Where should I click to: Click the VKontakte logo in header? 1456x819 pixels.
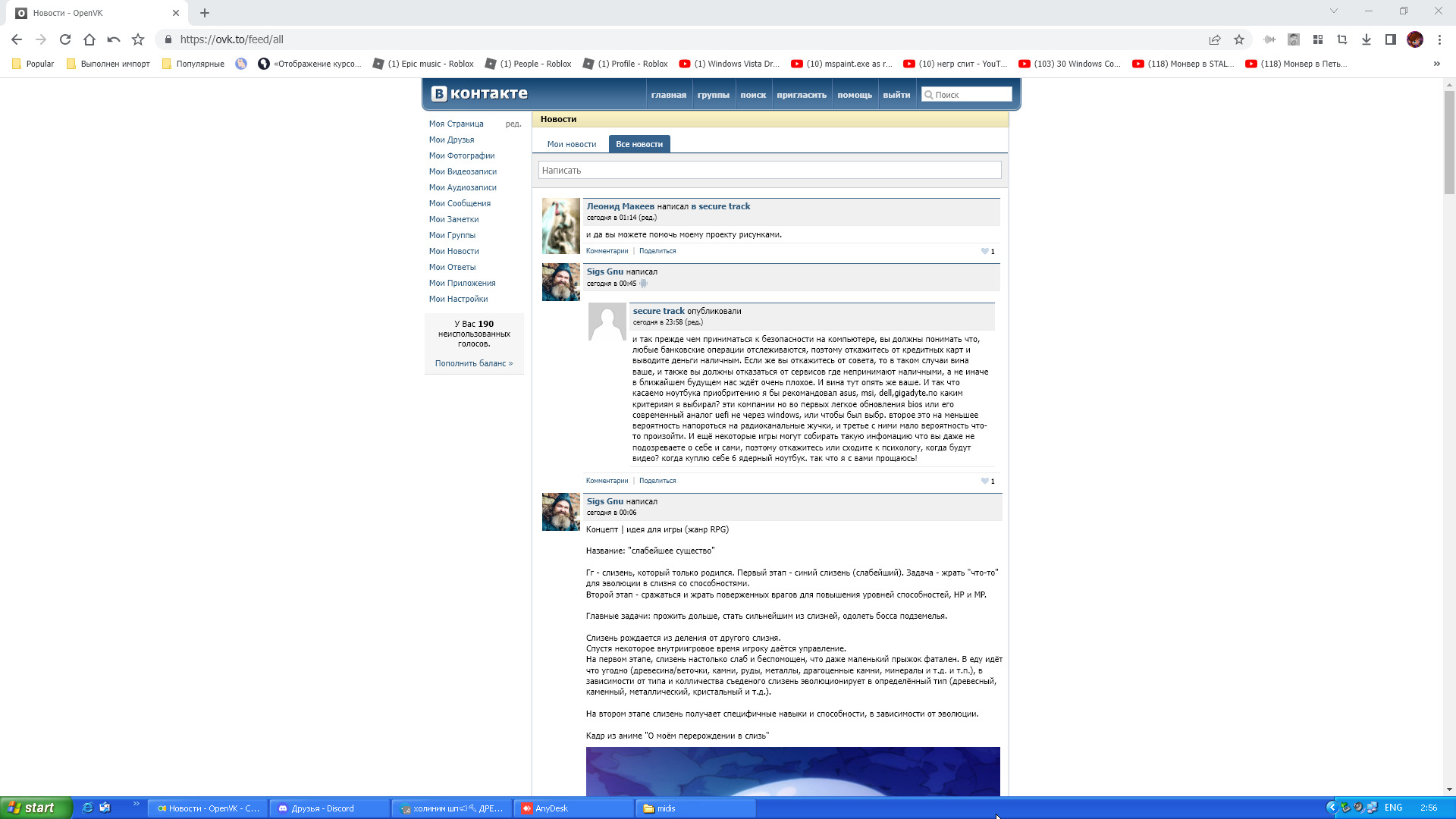[x=479, y=93]
